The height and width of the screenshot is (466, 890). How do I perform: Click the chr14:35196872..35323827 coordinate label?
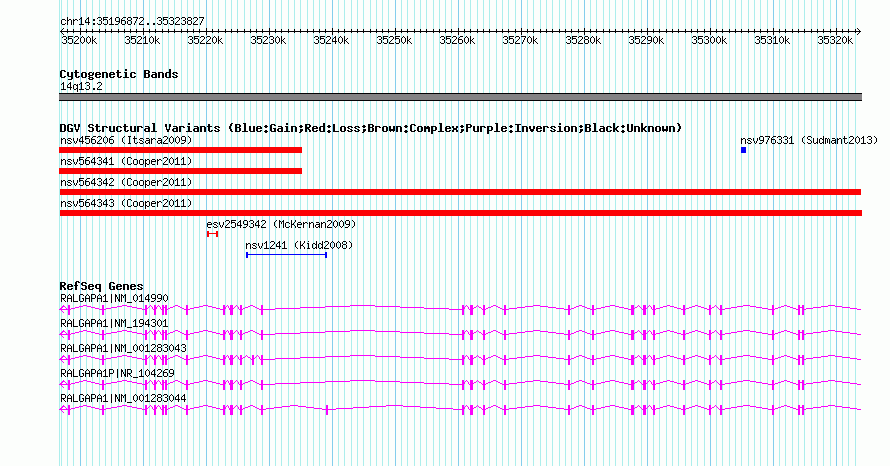point(132,21)
